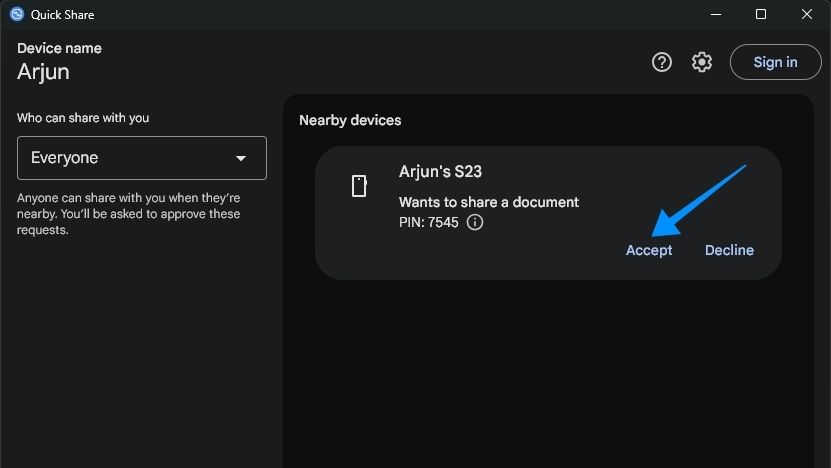This screenshot has width=831, height=468.
Task: Click the Quick Share app logo in title bar
Action: 17,14
